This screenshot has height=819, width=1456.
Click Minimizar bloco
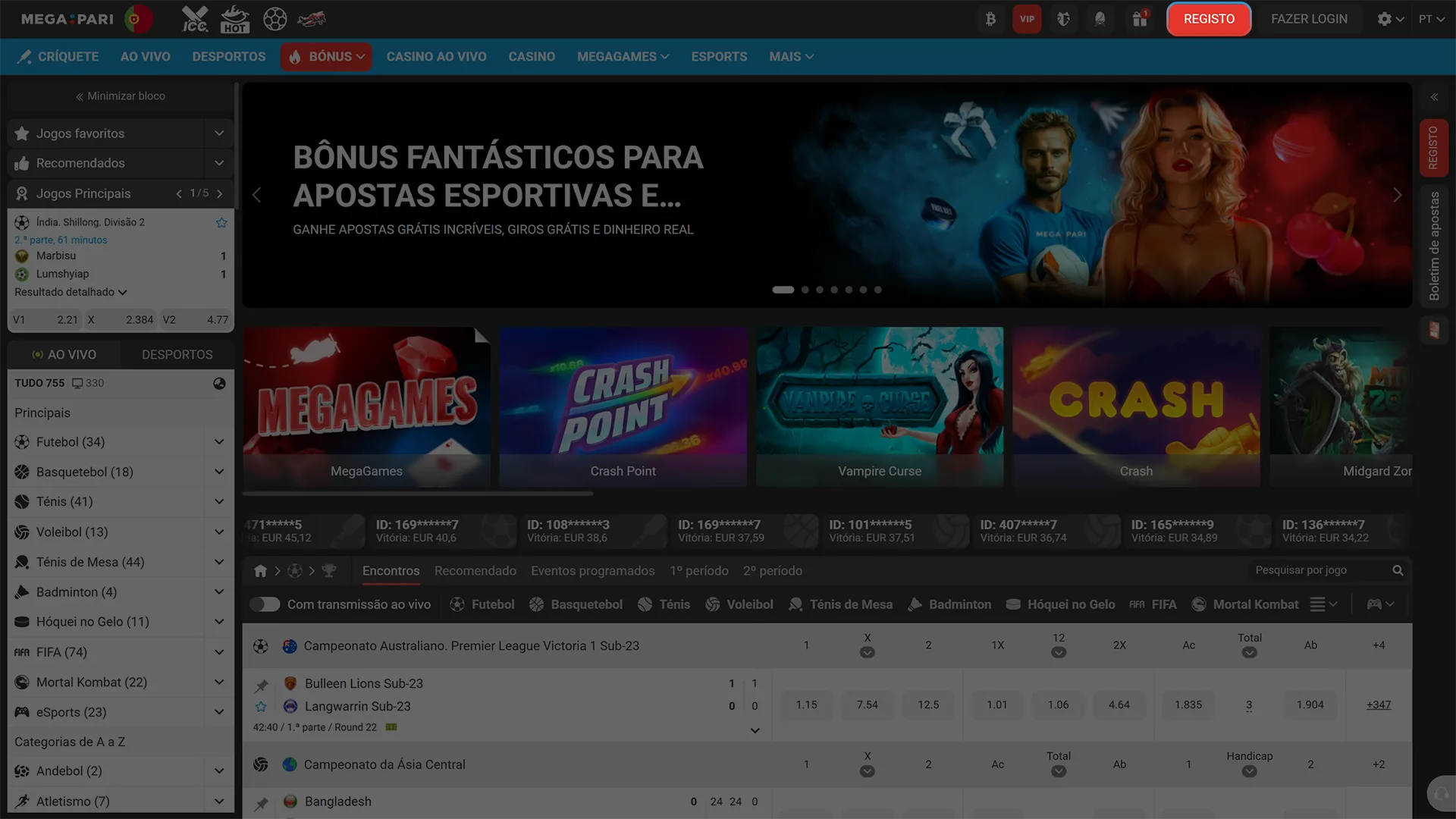coord(121,96)
